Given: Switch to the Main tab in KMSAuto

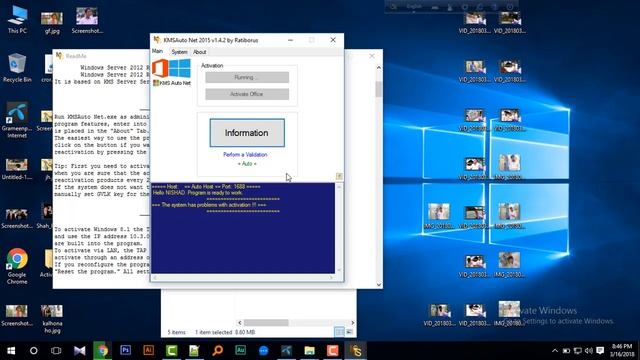Looking at the screenshot, I should coord(158,51).
